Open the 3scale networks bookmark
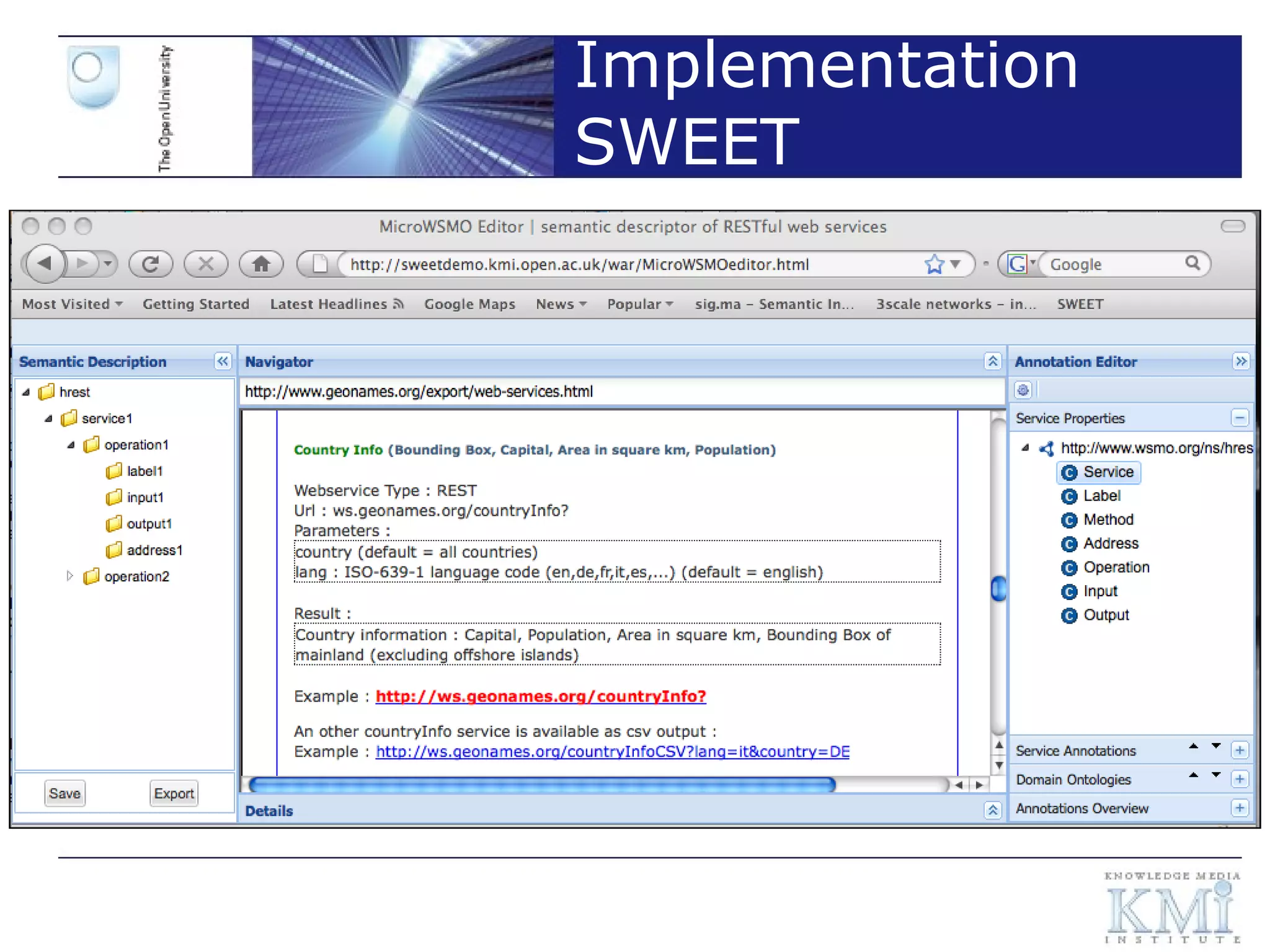This screenshot has height=952, width=1270. pyautogui.click(x=956, y=304)
